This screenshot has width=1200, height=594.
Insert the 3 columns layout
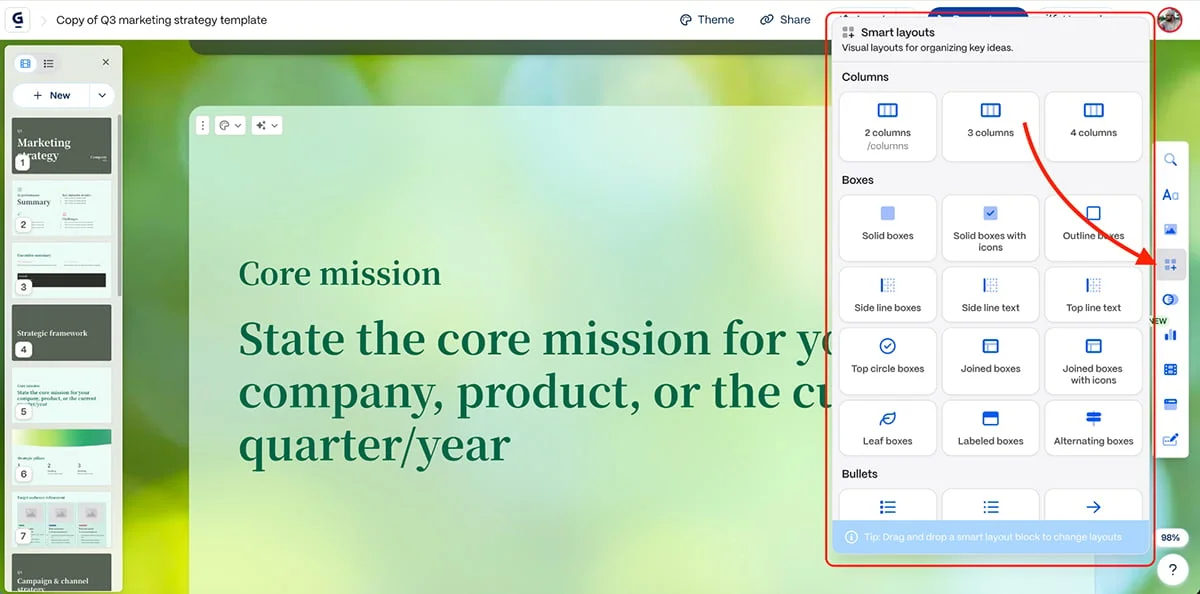[x=991, y=127]
